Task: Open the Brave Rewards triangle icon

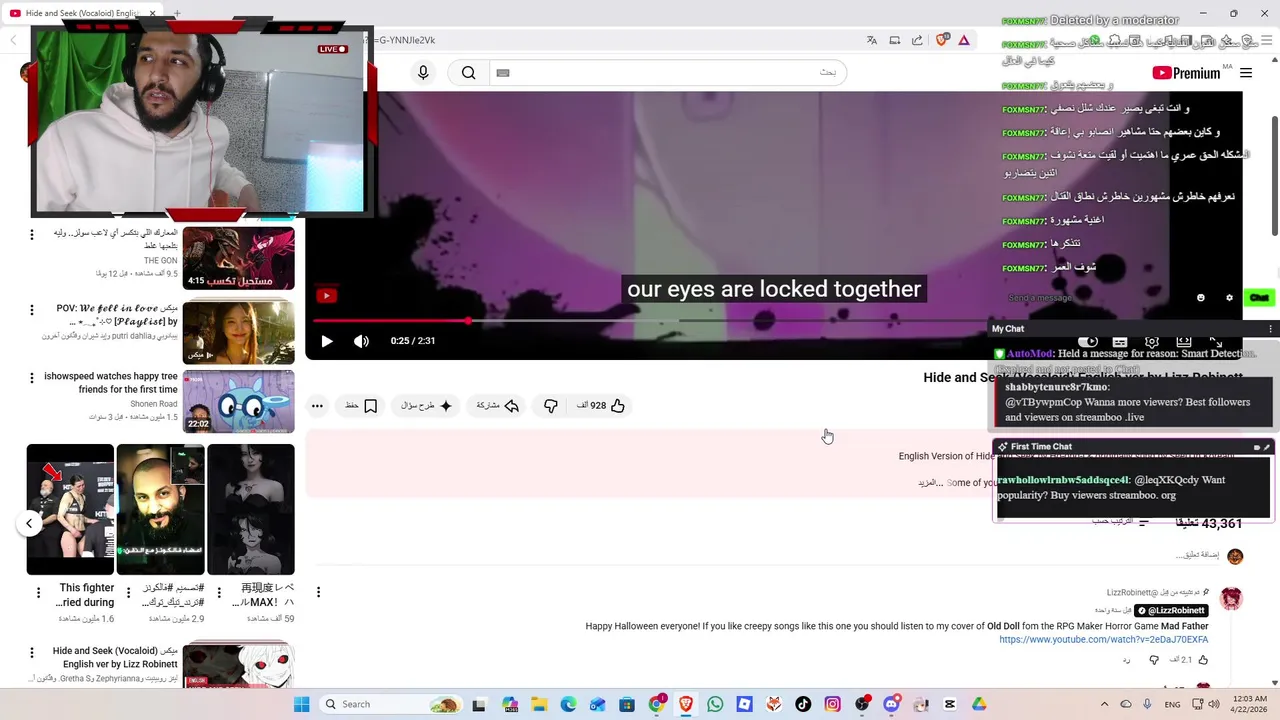Action: click(x=963, y=40)
